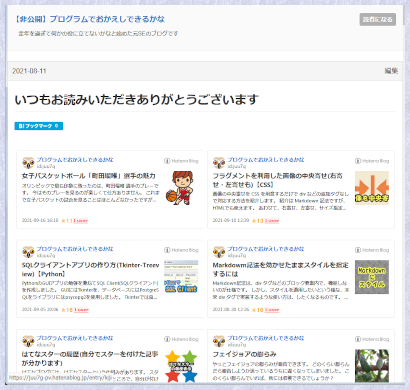Click blog name link on フェイジョアの膨らみ card
The width and height of the screenshot is (410, 390).
click(x=266, y=338)
